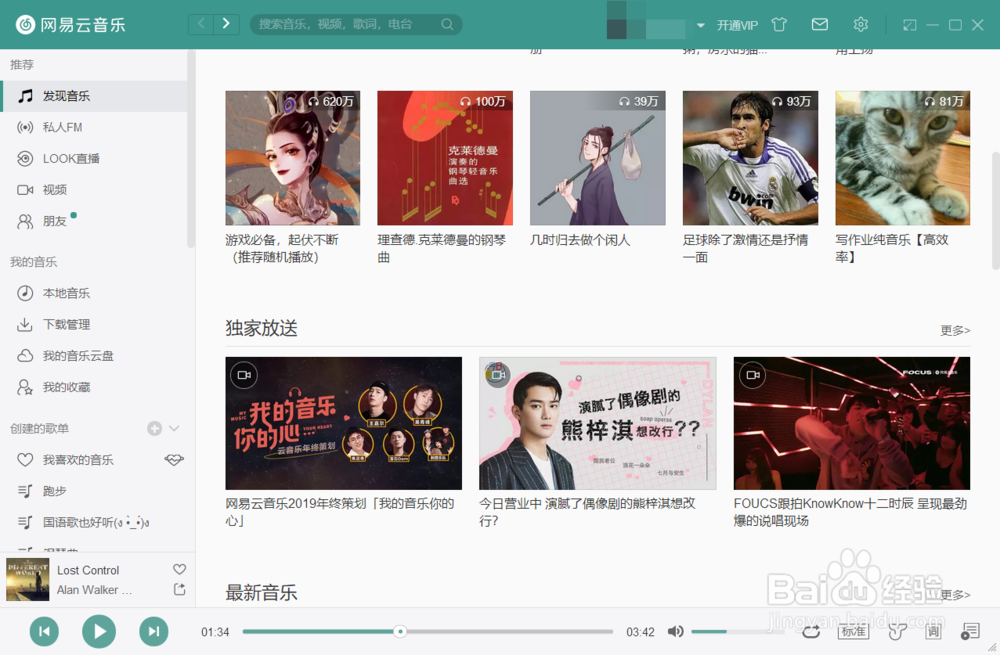
Task: Open sound quality dropdown labeled 标准
Action: point(853,631)
